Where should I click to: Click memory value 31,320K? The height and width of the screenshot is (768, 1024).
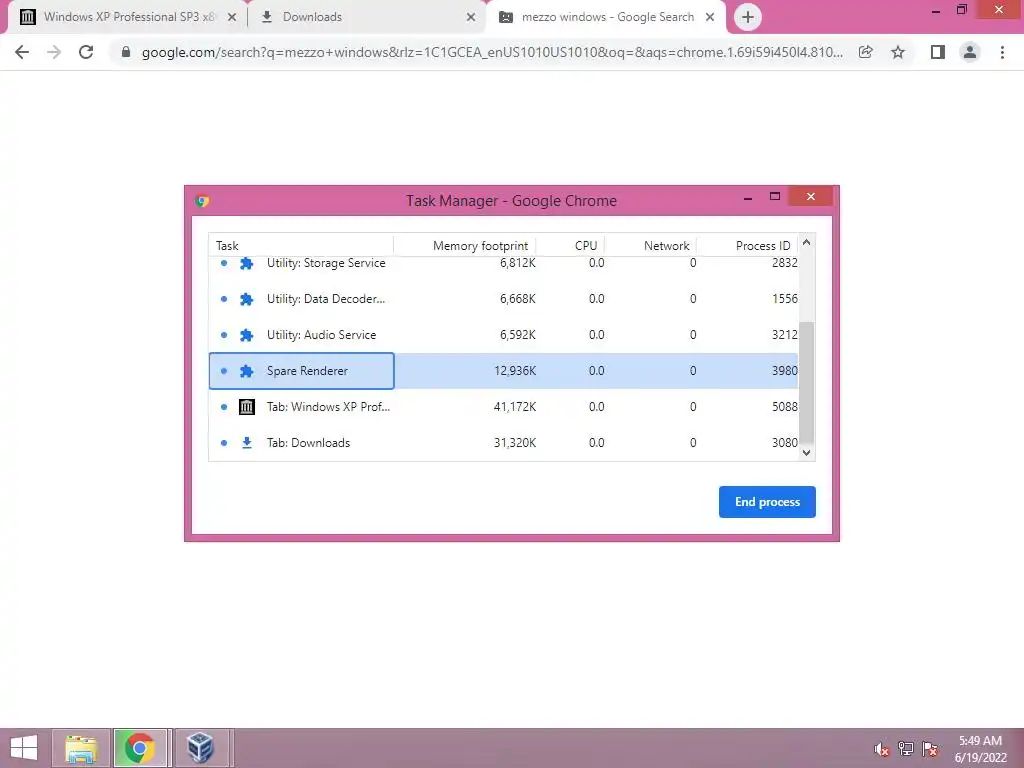[x=515, y=443]
